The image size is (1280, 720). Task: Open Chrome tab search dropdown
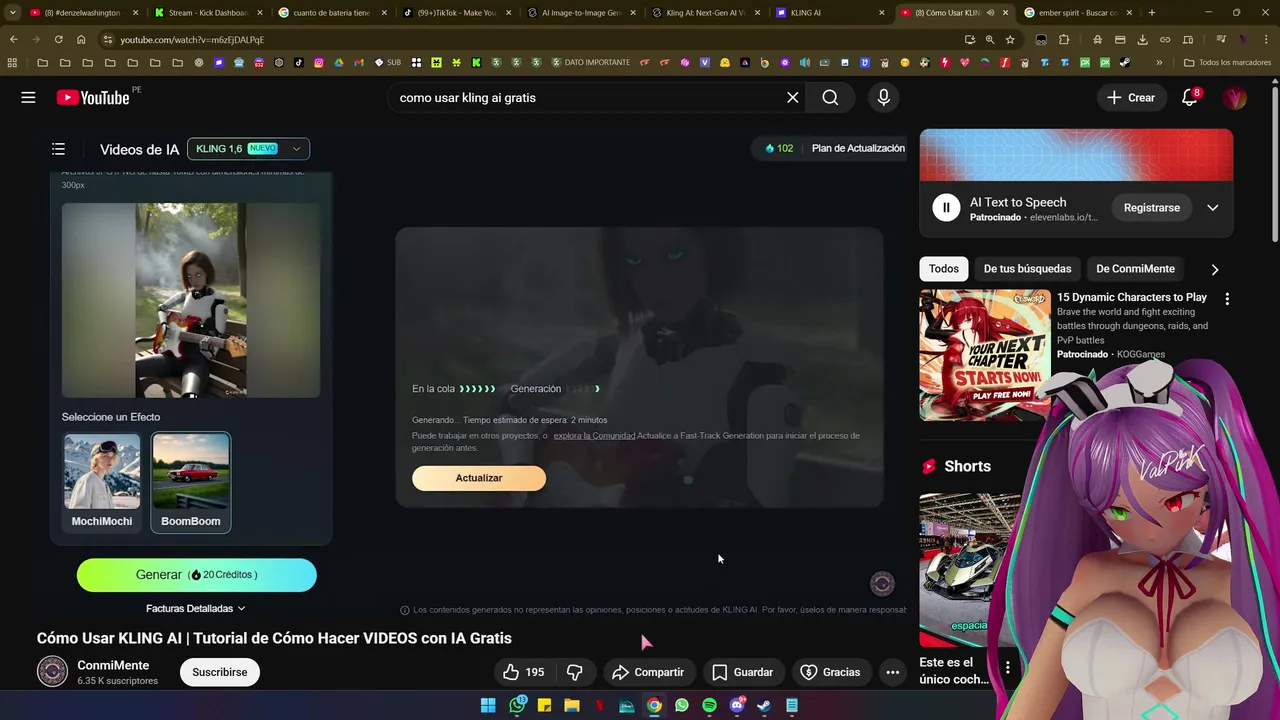pyautogui.click(x=12, y=12)
